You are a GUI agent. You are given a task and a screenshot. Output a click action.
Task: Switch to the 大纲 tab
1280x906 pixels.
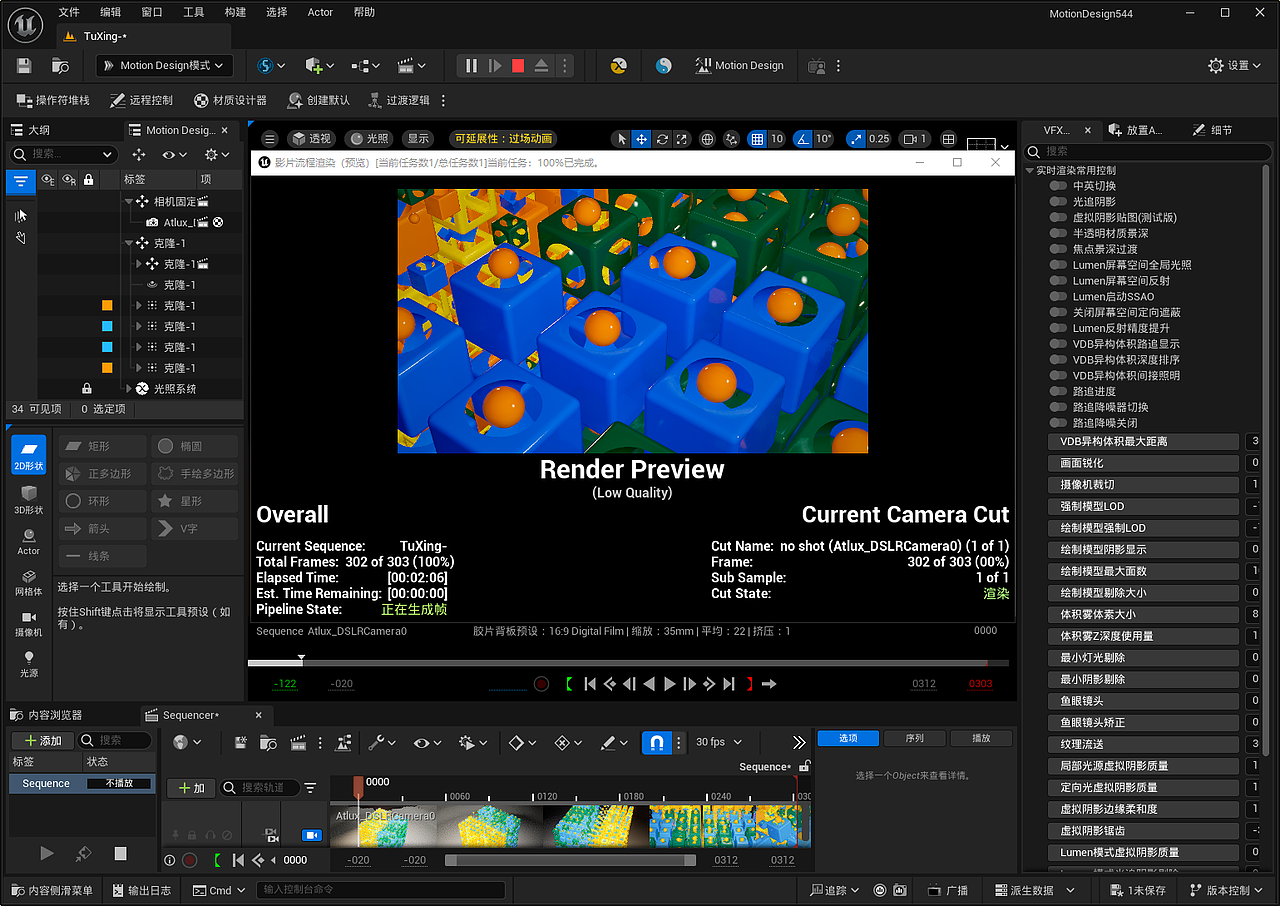(x=30, y=130)
